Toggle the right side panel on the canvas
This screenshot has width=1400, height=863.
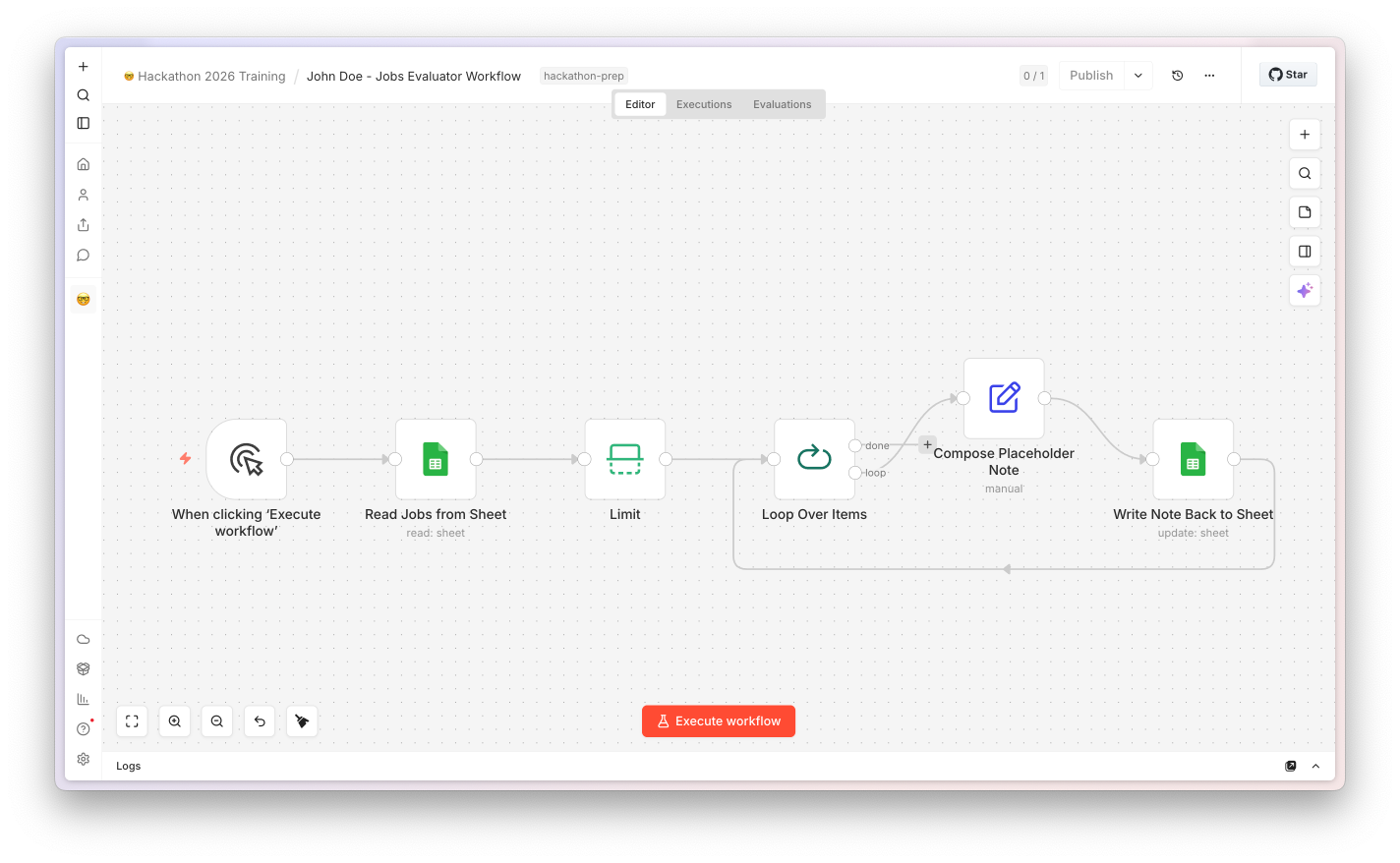point(1305,252)
